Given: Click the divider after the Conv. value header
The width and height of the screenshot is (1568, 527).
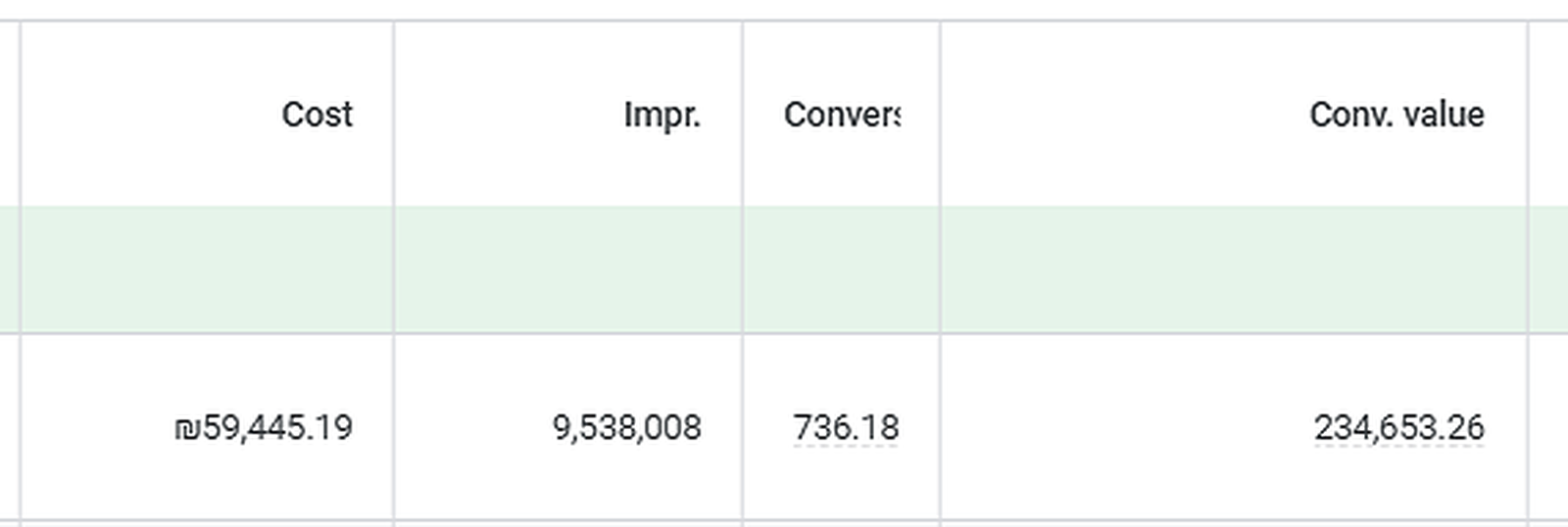Looking at the screenshot, I should point(1528,114).
